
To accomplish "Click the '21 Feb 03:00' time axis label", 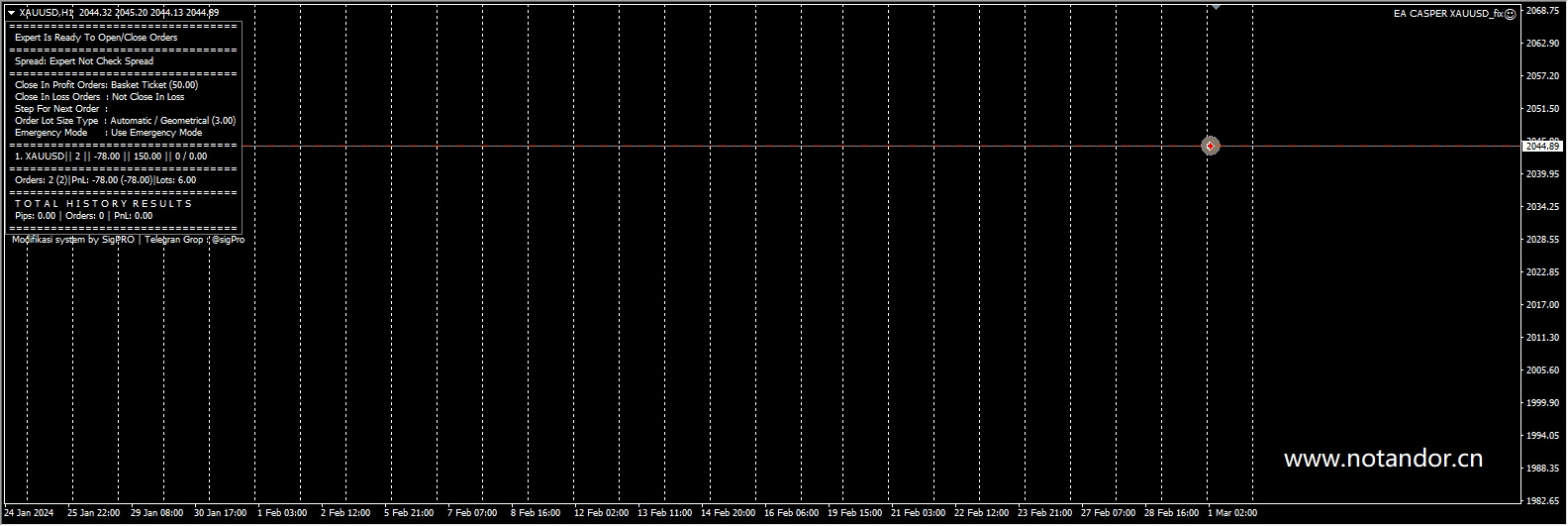I will 918,514.
